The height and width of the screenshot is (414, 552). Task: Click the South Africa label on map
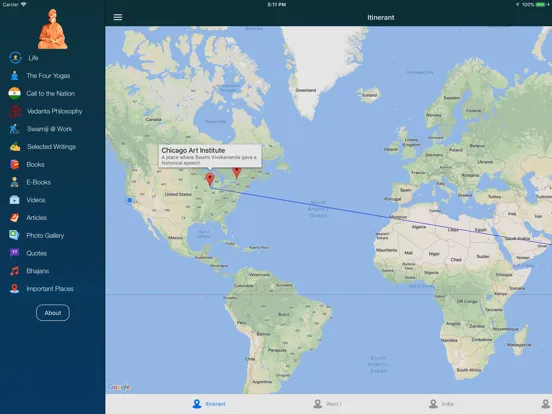[x=468, y=370]
